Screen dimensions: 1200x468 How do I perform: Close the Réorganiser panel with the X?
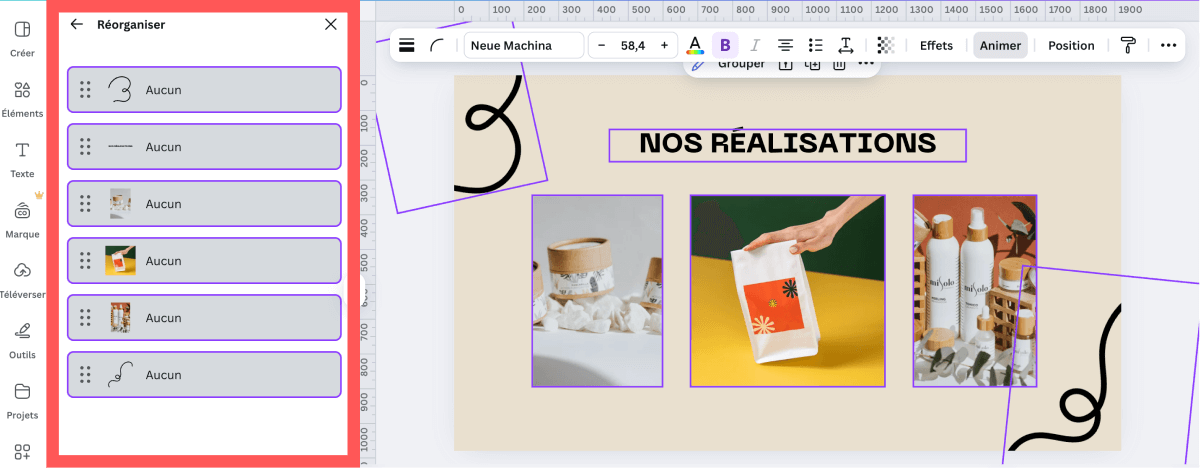click(x=331, y=24)
